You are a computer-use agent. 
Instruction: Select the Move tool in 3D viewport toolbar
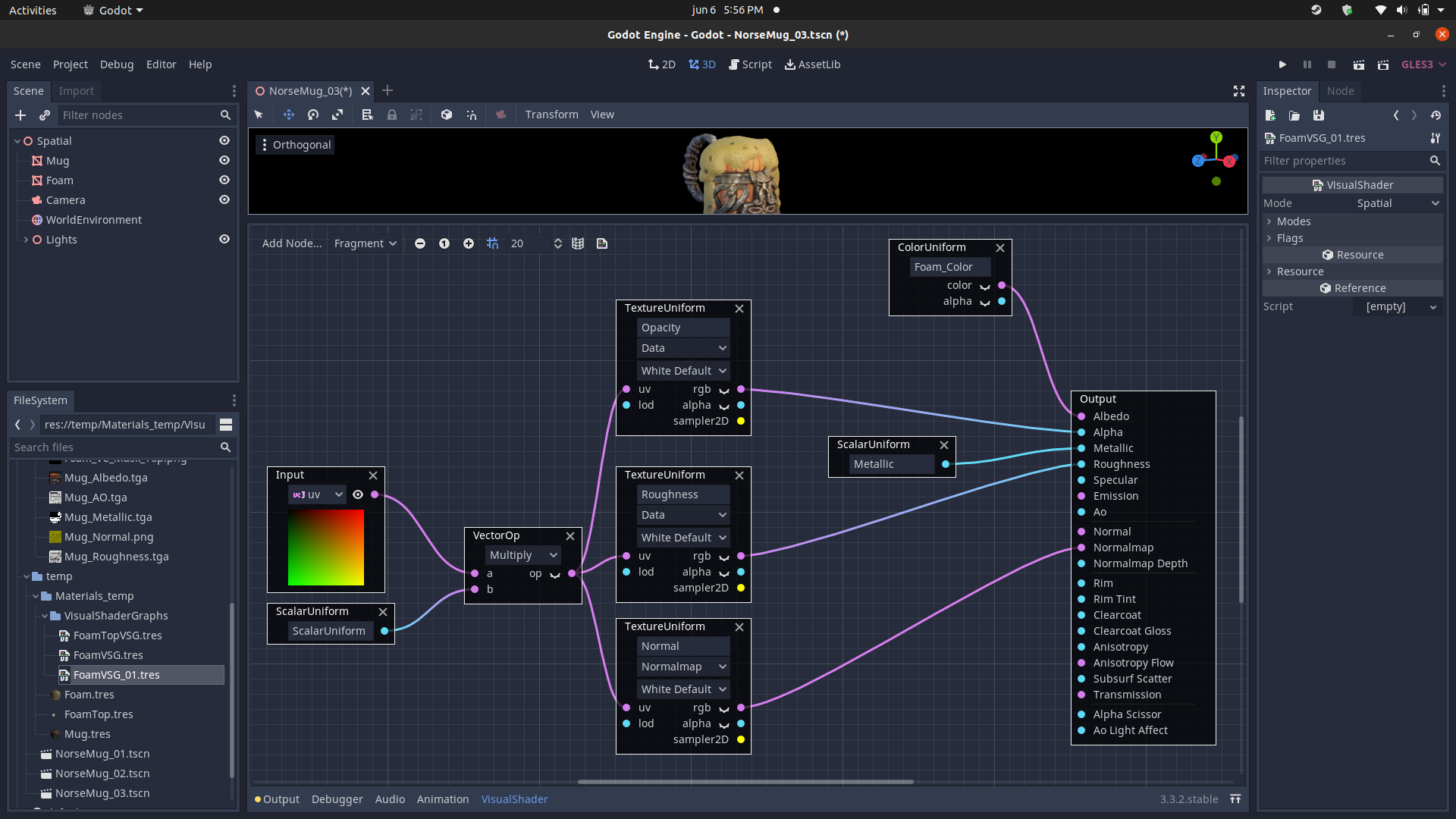point(288,115)
